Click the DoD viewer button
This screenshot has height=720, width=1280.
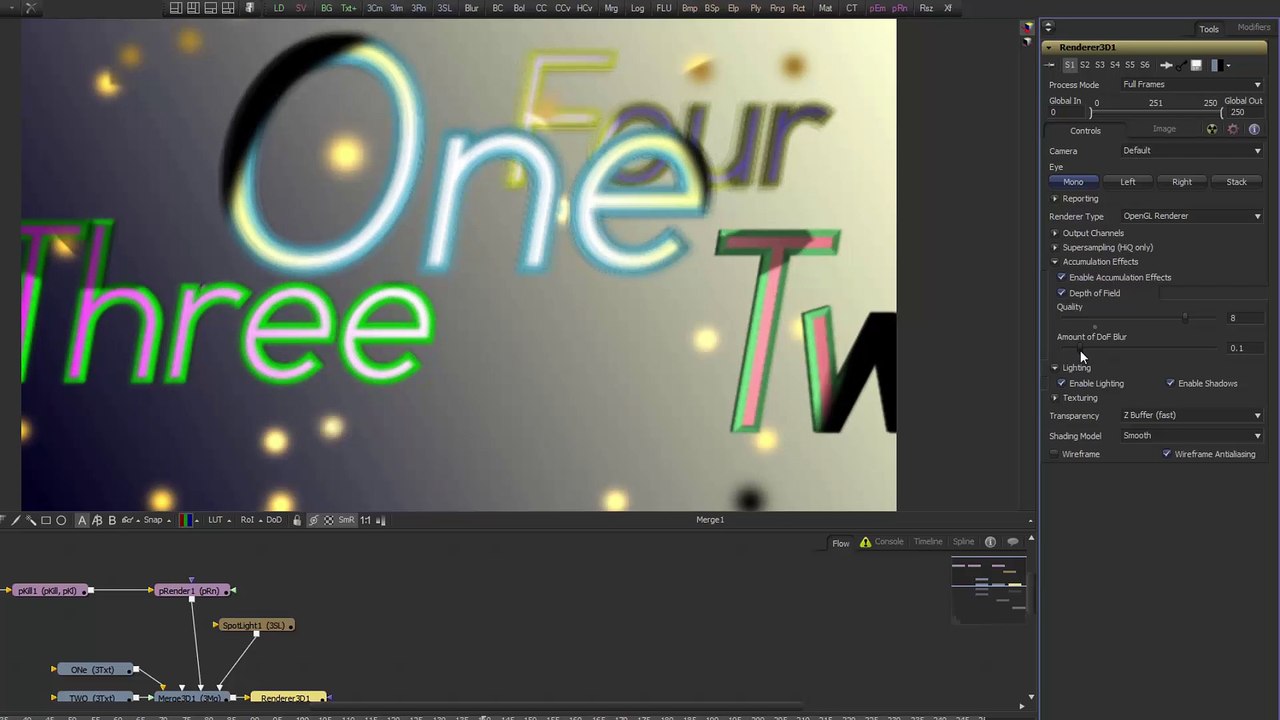tap(274, 520)
